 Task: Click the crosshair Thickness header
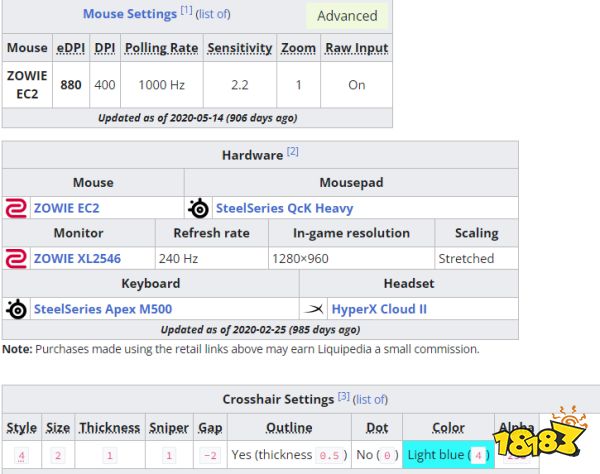pos(110,427)
